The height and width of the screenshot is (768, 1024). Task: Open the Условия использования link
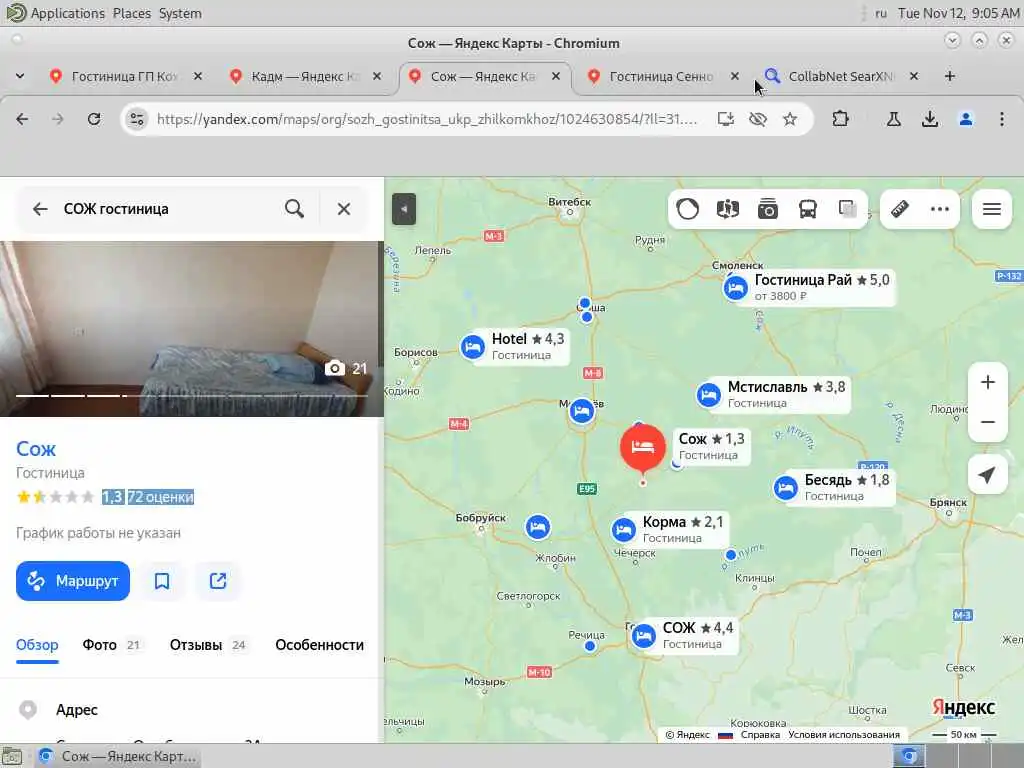coord(844,735)
